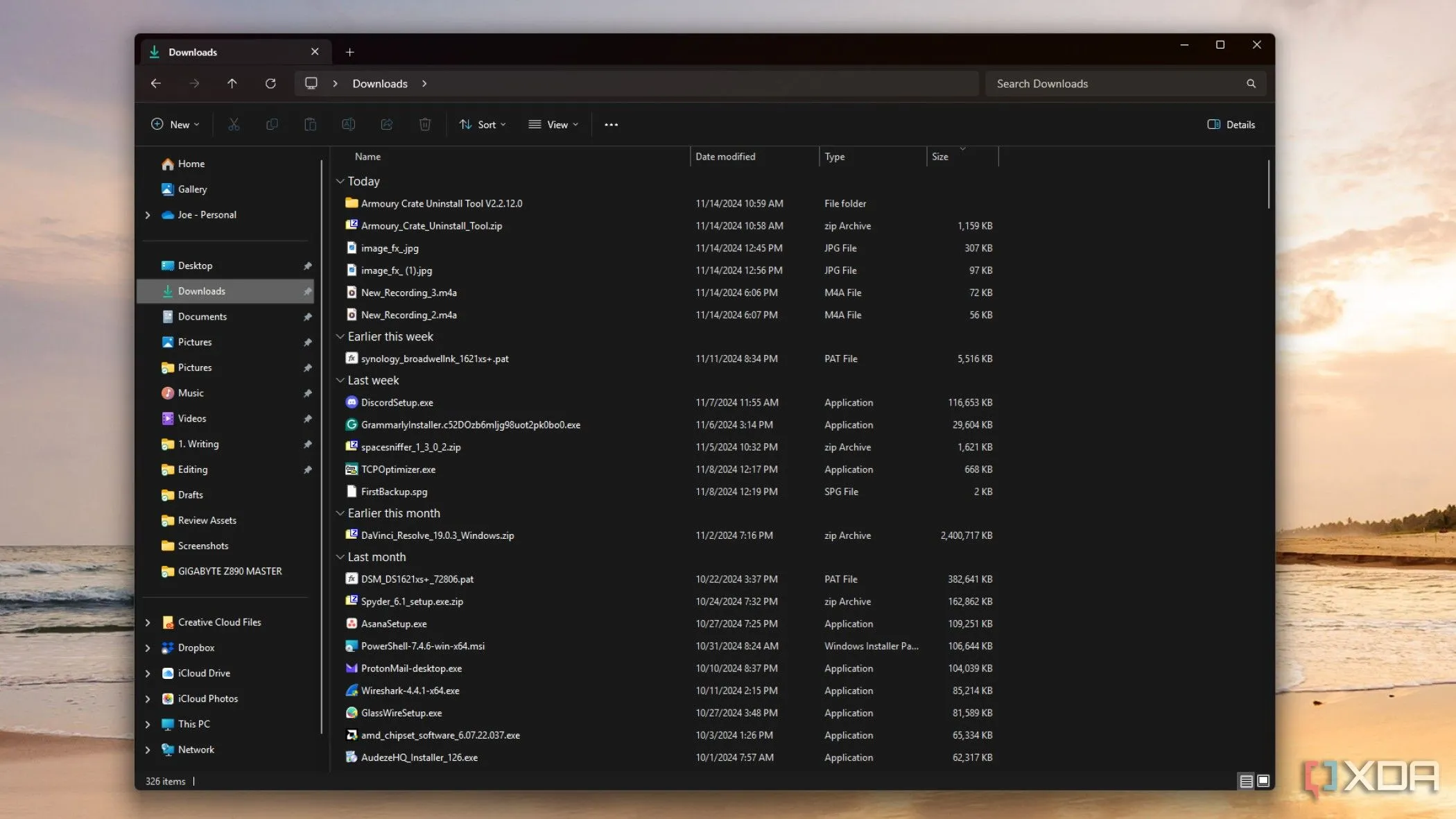Collapse the Earlier this month group
This screenshot has width=1456, height=819.
[x=340, y=513]
